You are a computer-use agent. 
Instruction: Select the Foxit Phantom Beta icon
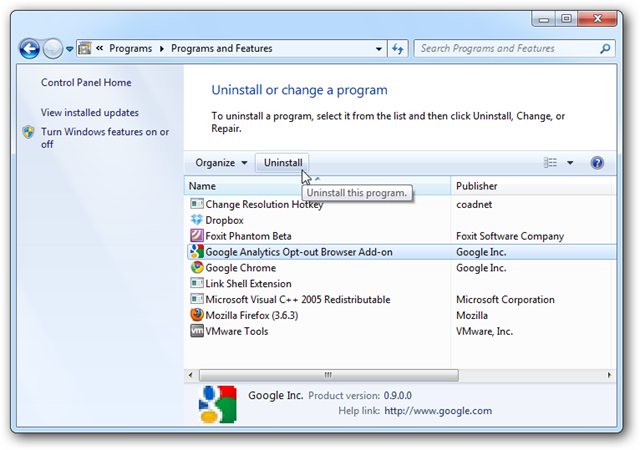[197, 236]
